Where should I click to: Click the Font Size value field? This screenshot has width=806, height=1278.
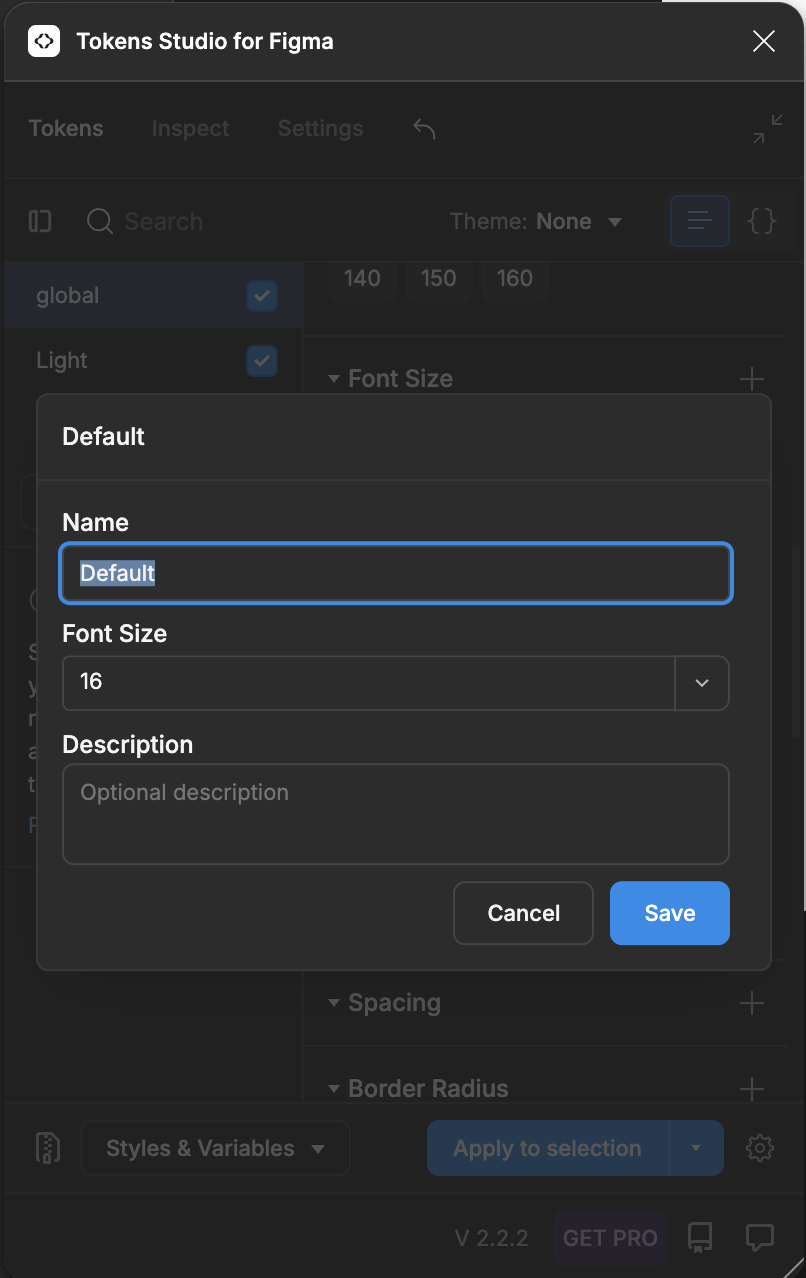(369, 683)
